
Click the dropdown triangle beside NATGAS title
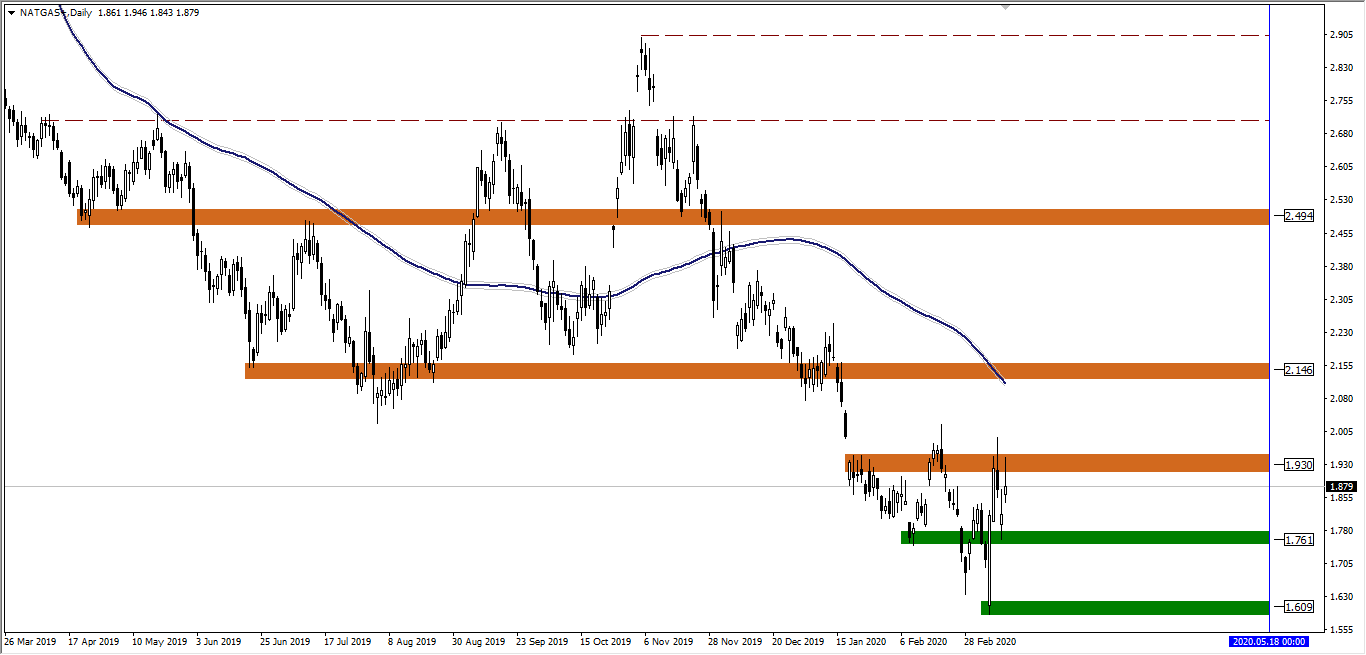11,13
